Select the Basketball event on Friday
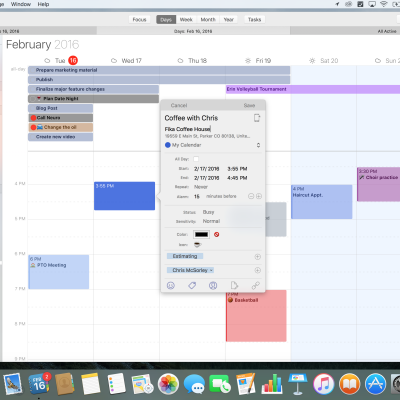The width and height of the screenshot is (400, 400). [256, 316]
